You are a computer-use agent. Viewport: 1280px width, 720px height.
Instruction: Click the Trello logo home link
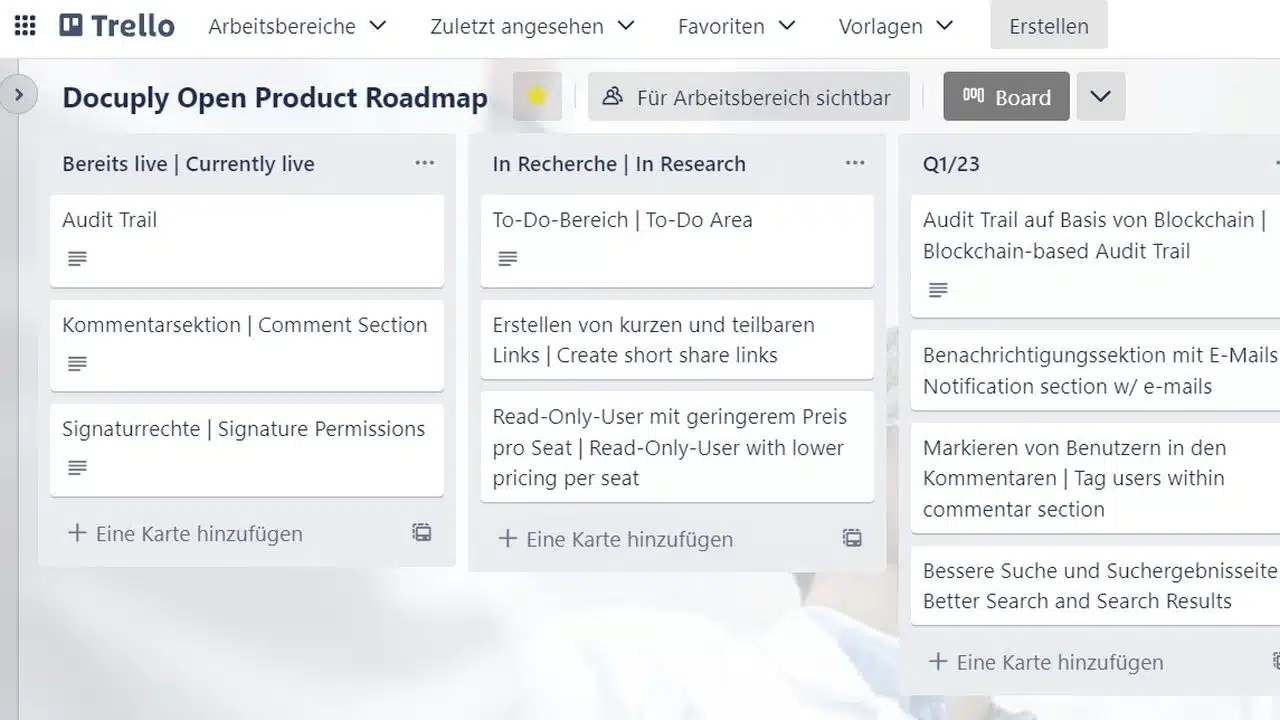point(117,26)
